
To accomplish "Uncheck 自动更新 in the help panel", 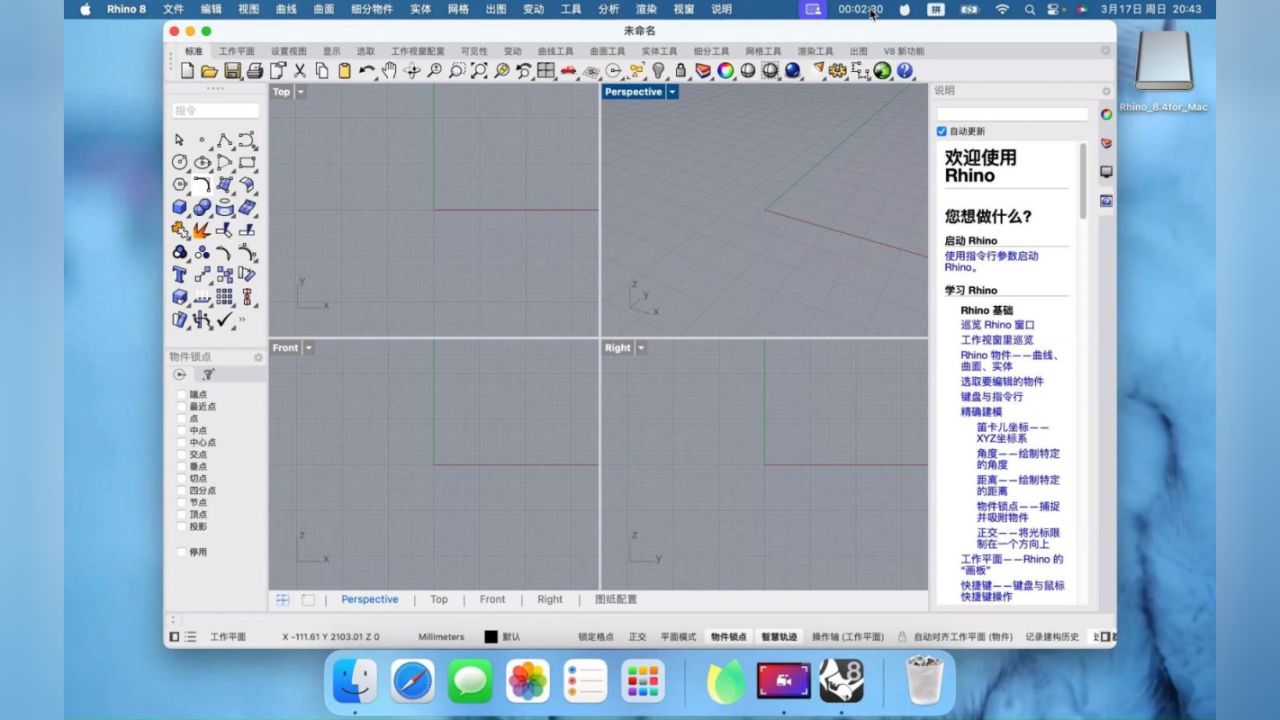I will point(941,131).
